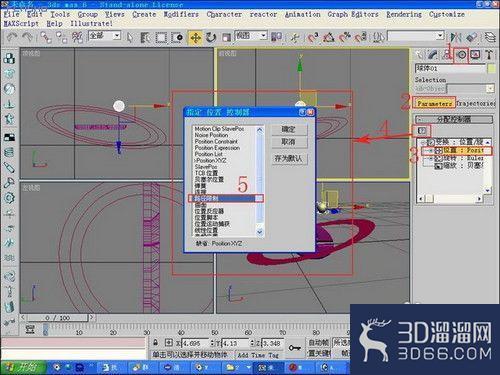Switch to the Utilities hammer panel

click(x=489, y=55)
